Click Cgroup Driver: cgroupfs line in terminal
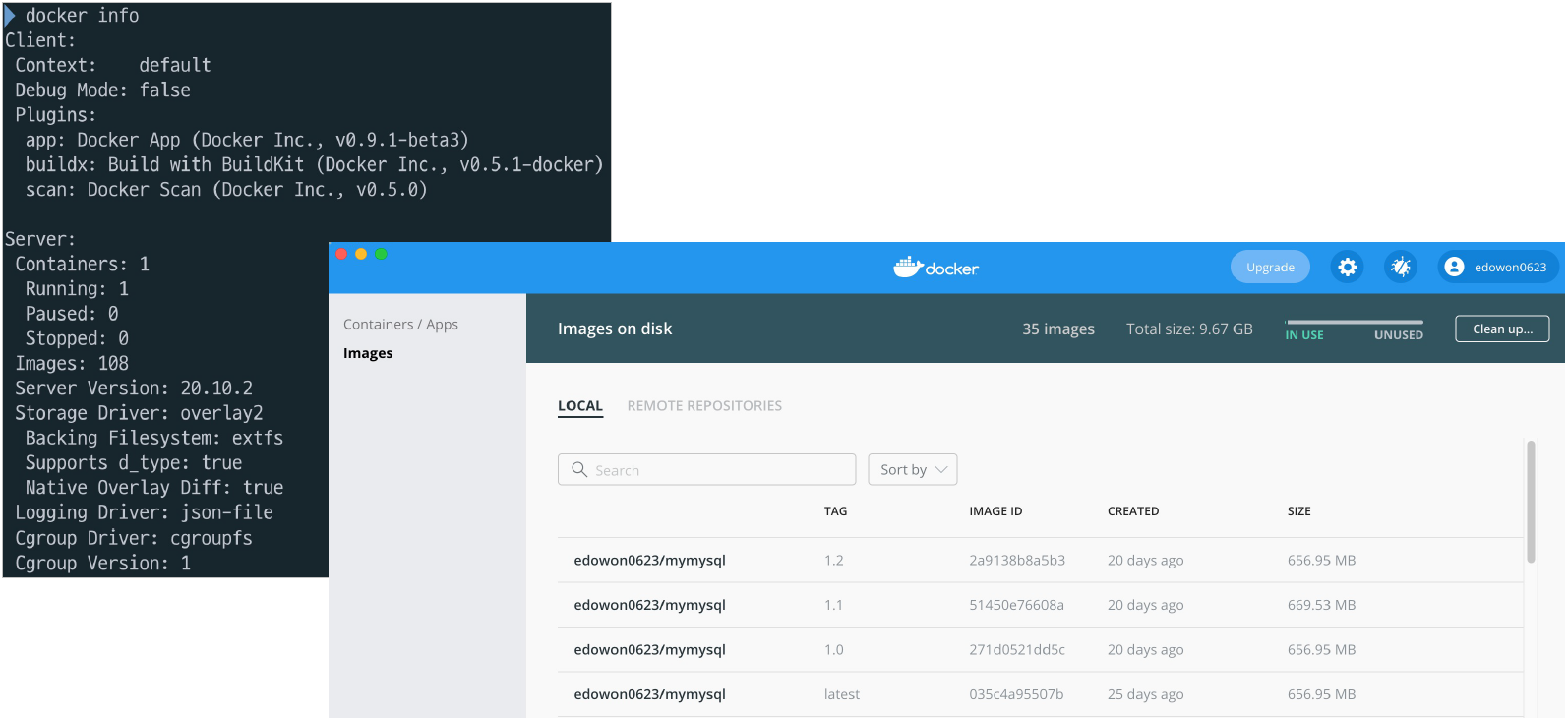Viewport: 1568px width, 718px height. 134,538
